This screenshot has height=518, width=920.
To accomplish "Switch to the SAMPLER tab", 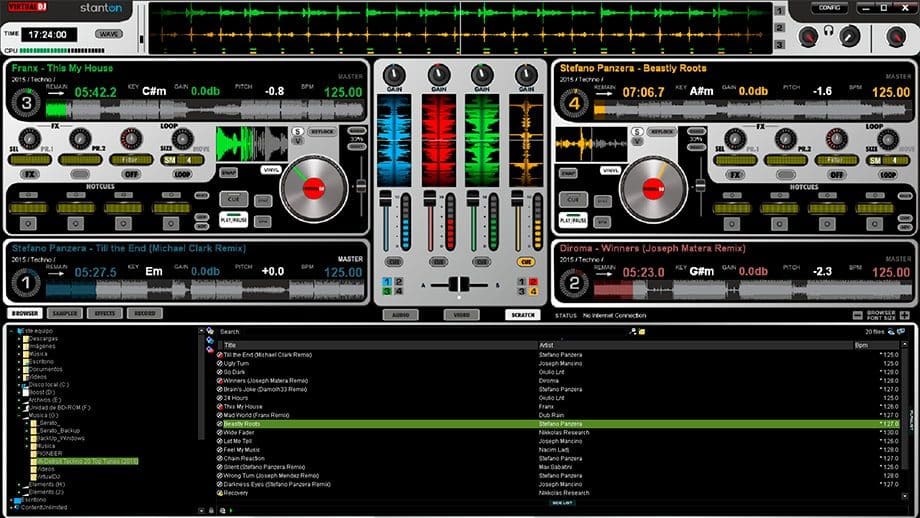I will click(65, 313).
